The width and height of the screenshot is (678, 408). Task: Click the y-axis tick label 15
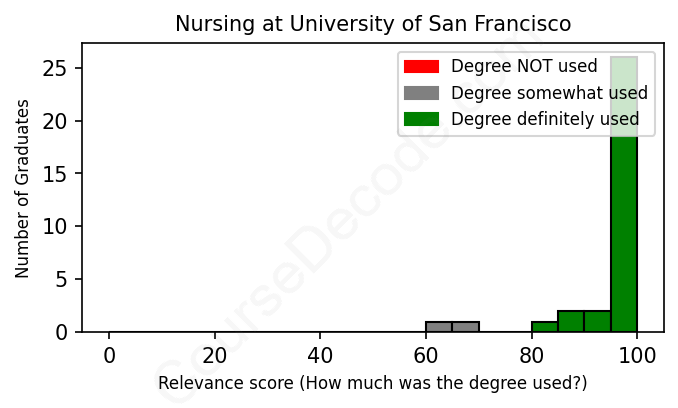pyautogui.click(x=58, y=174)
